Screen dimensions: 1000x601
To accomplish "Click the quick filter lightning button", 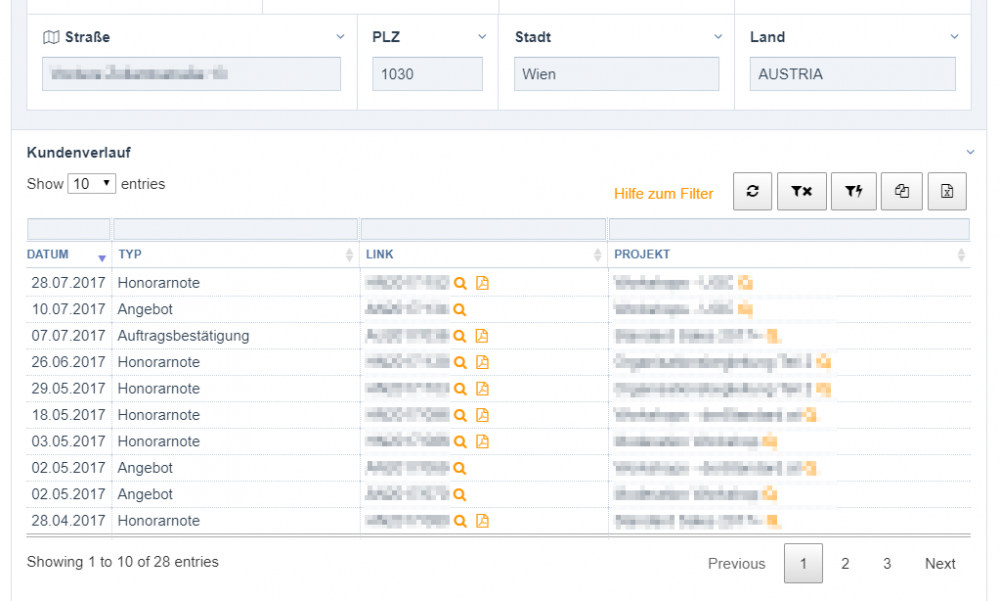I will (853, 192).
